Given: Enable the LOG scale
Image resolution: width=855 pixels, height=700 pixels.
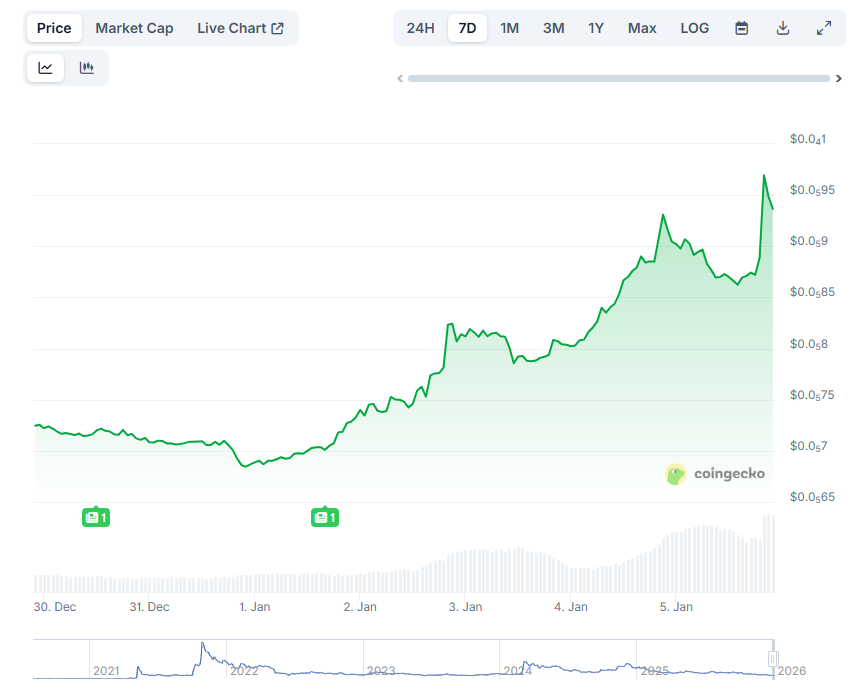Looking at the screenshot, I should click(x=694, y=27).
